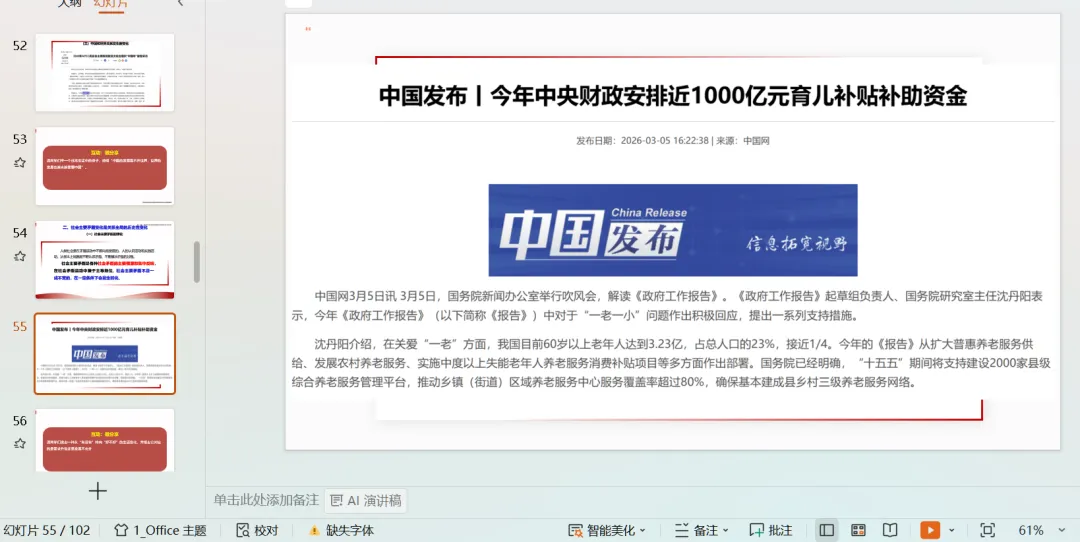Select the highlighted slide 55 thumbnail
This screenshot has height=542, width=1080.
(x=105, y=353)
